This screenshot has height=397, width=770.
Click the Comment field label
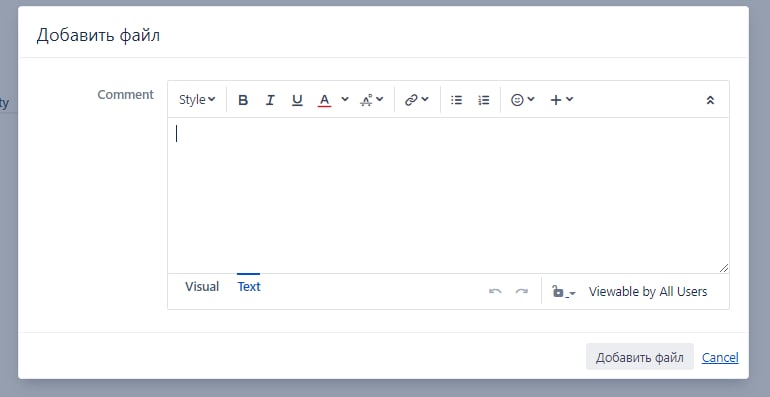pos(125,94)
